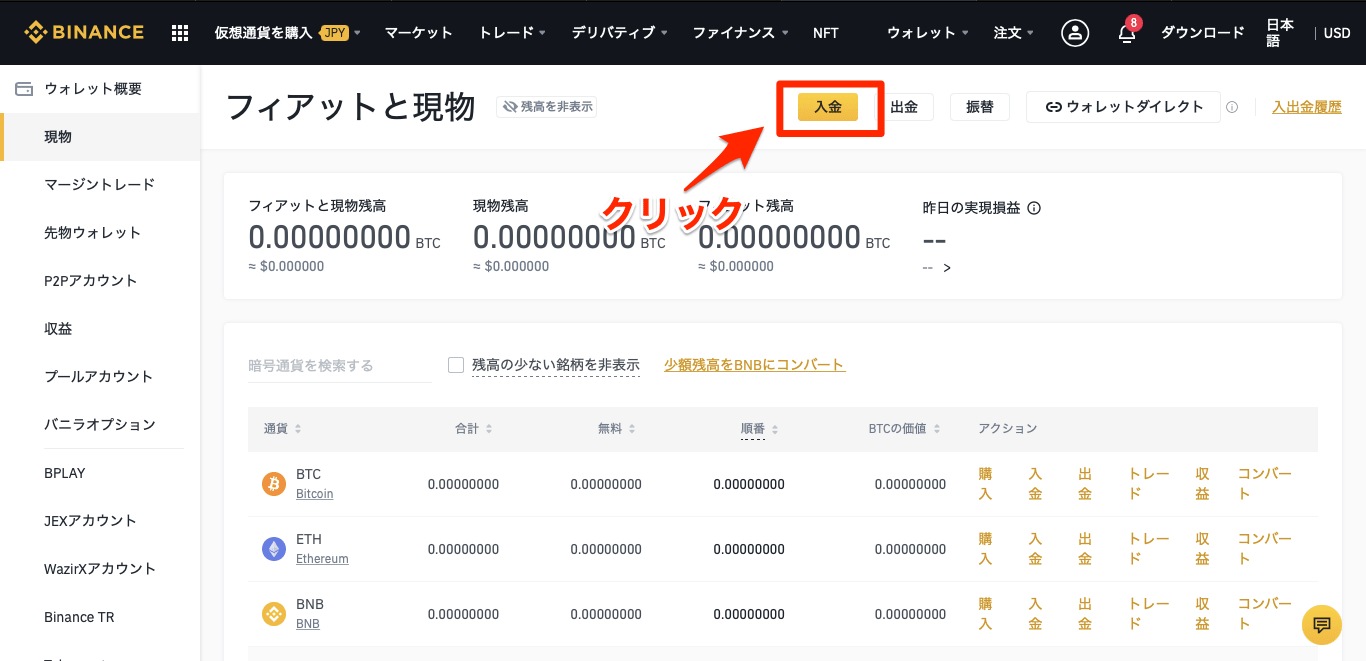Click the Binance logo
1366x661 pixels.
(x=84, y=33)
